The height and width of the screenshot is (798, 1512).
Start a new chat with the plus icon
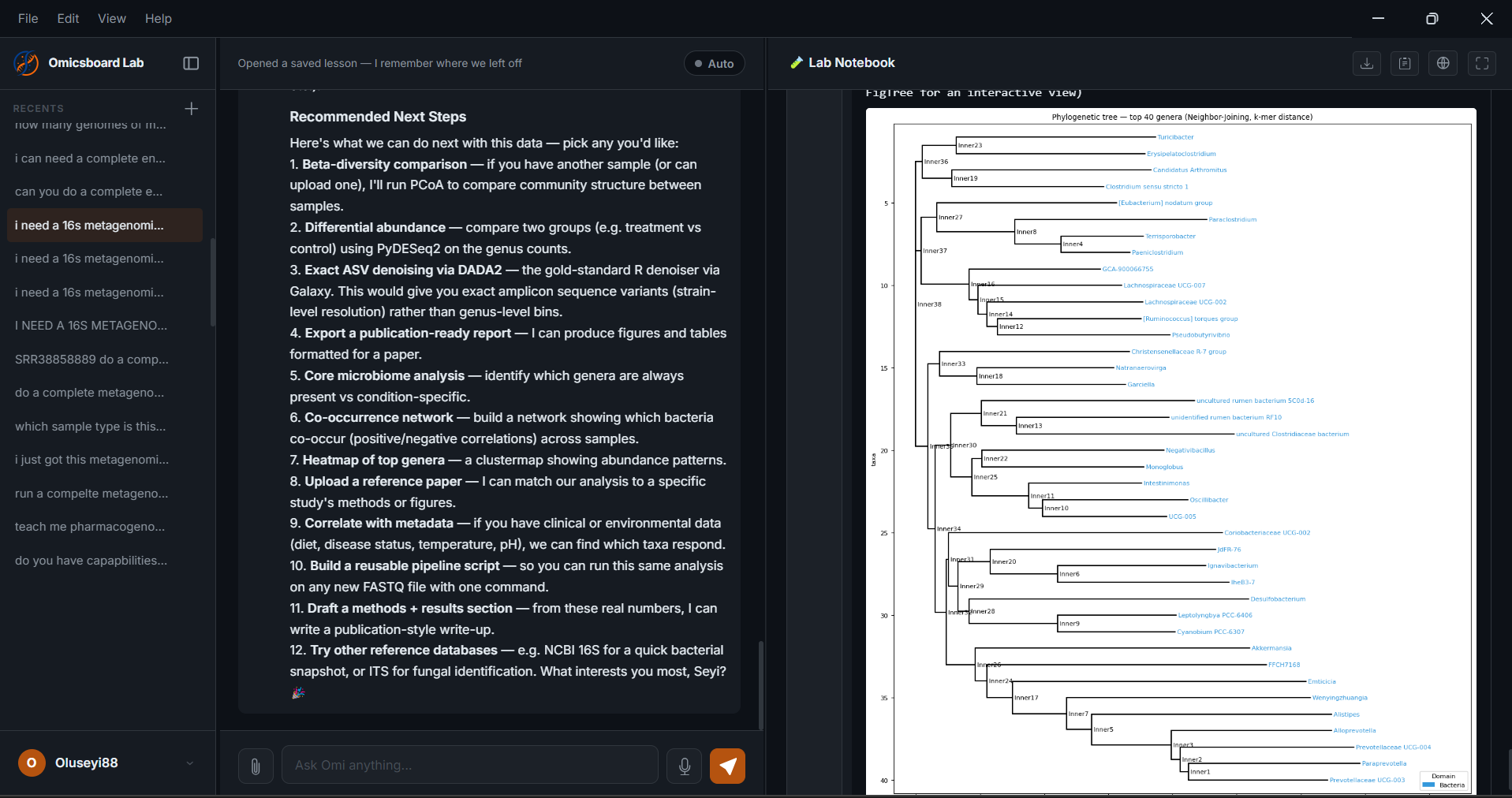click(191, 108)
